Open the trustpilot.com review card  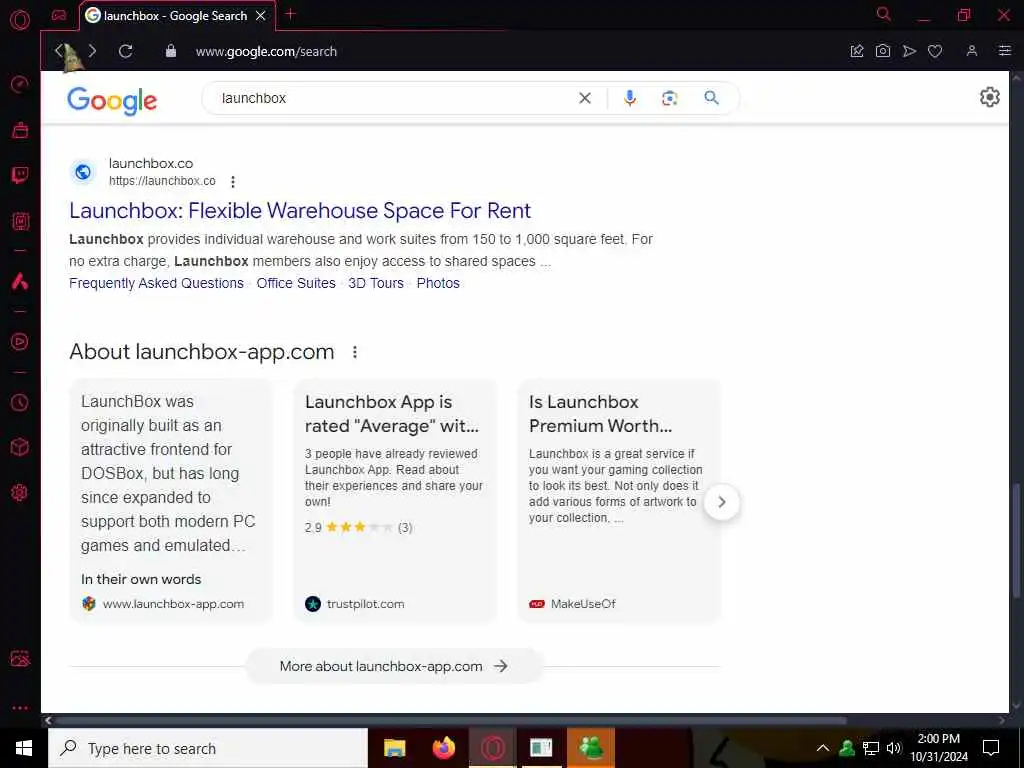tap(395, 501)
